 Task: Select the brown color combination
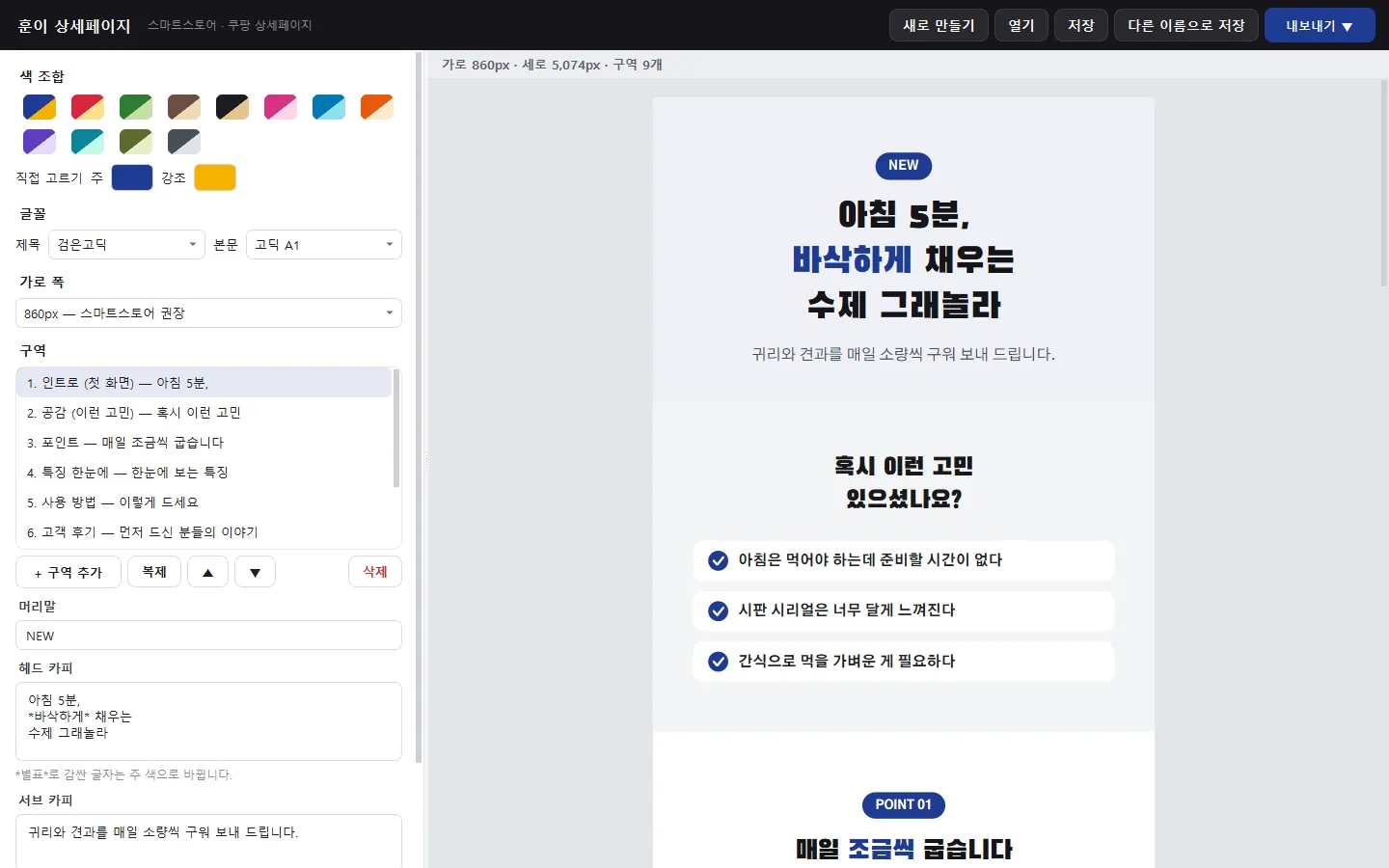click(x=184, y=107)
